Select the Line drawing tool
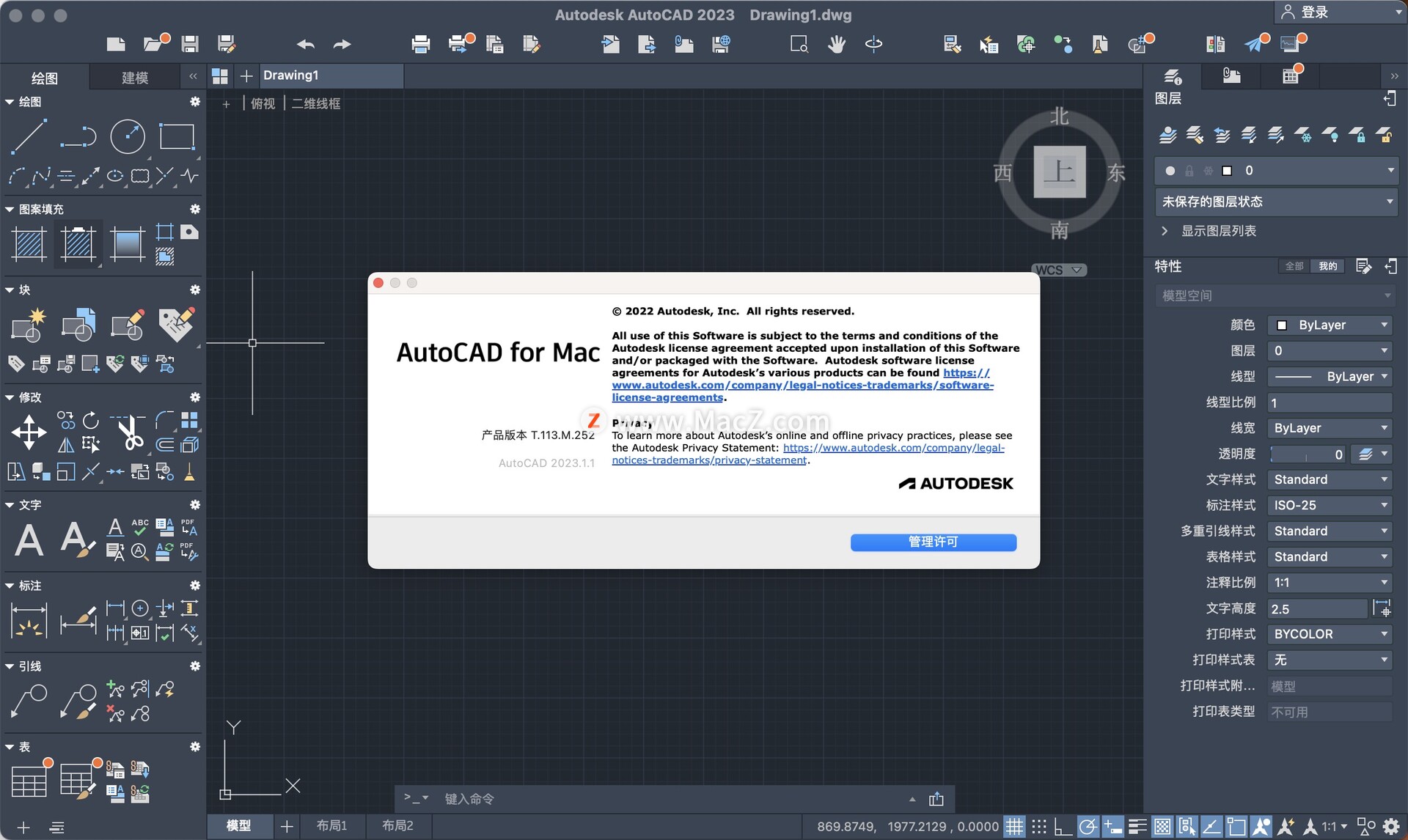 pos(30,137)
